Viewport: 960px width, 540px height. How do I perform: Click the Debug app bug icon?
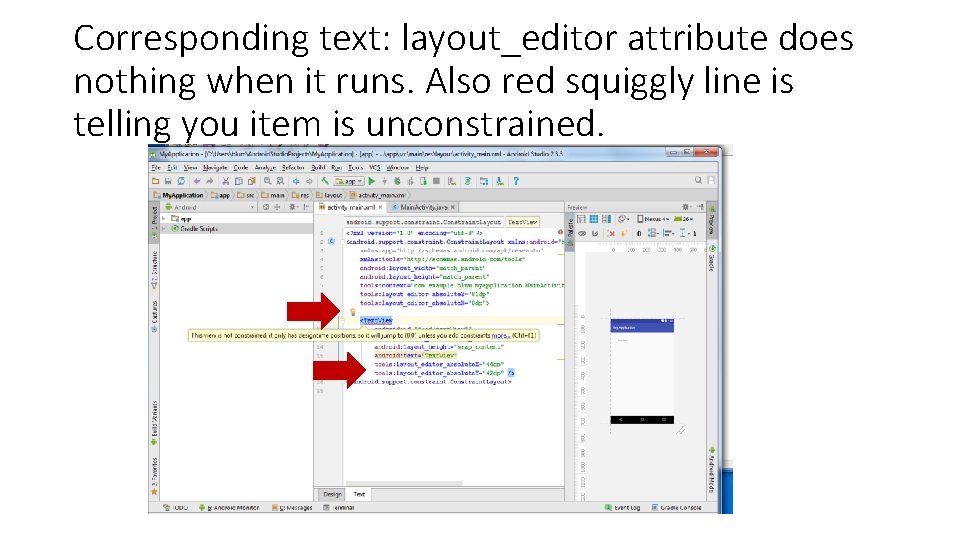tap(397, 181)
